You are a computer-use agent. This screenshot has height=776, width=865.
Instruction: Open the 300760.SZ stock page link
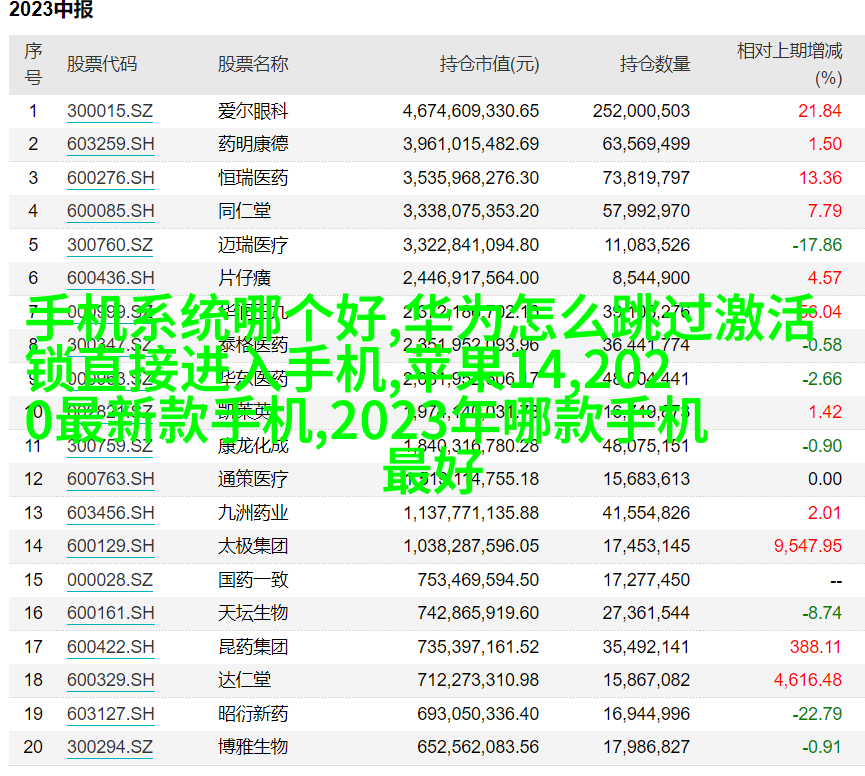tap(110, 245)
